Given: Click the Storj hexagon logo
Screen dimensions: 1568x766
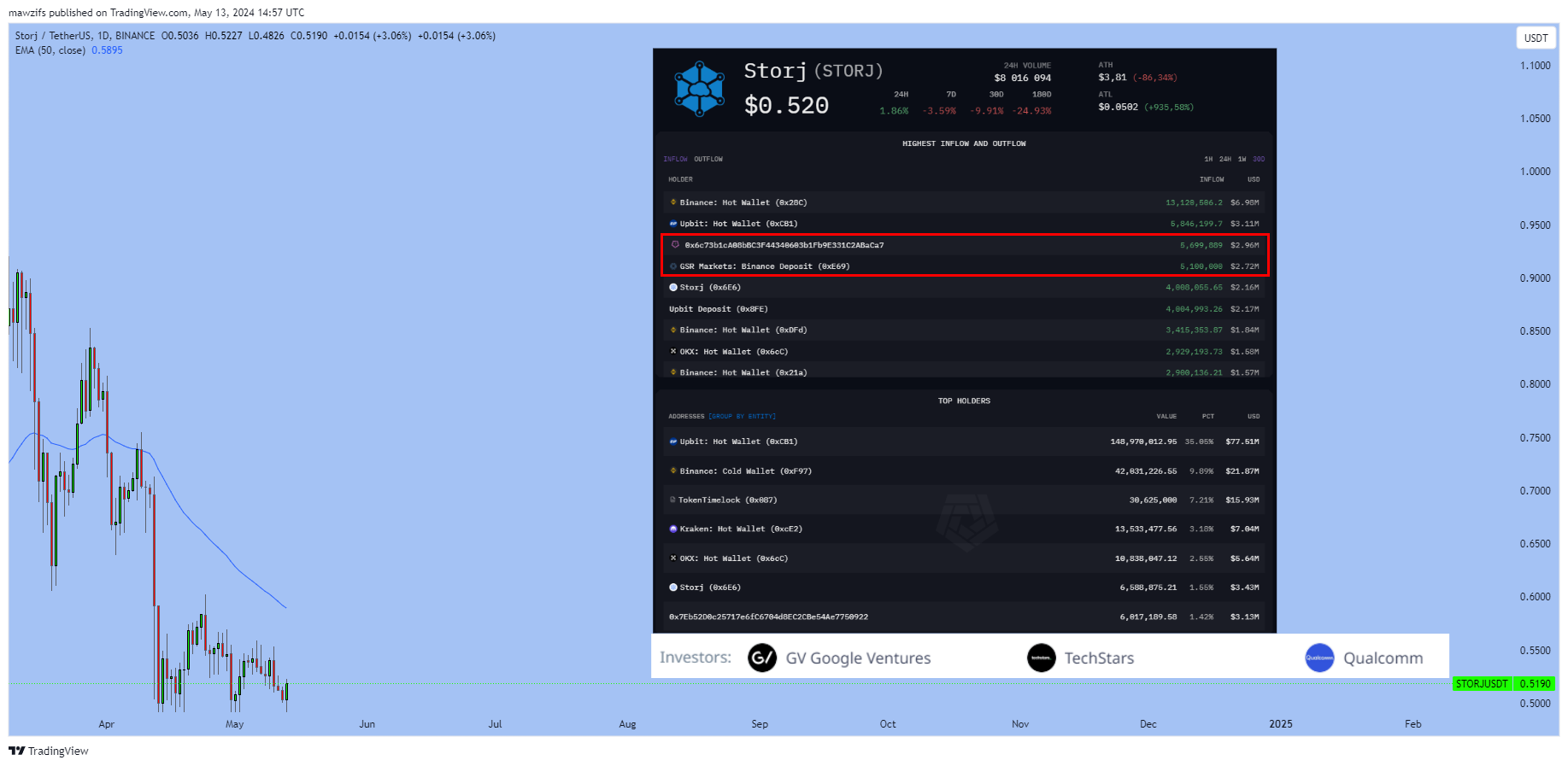Looking at the screenshot, I should click(699, 88).
